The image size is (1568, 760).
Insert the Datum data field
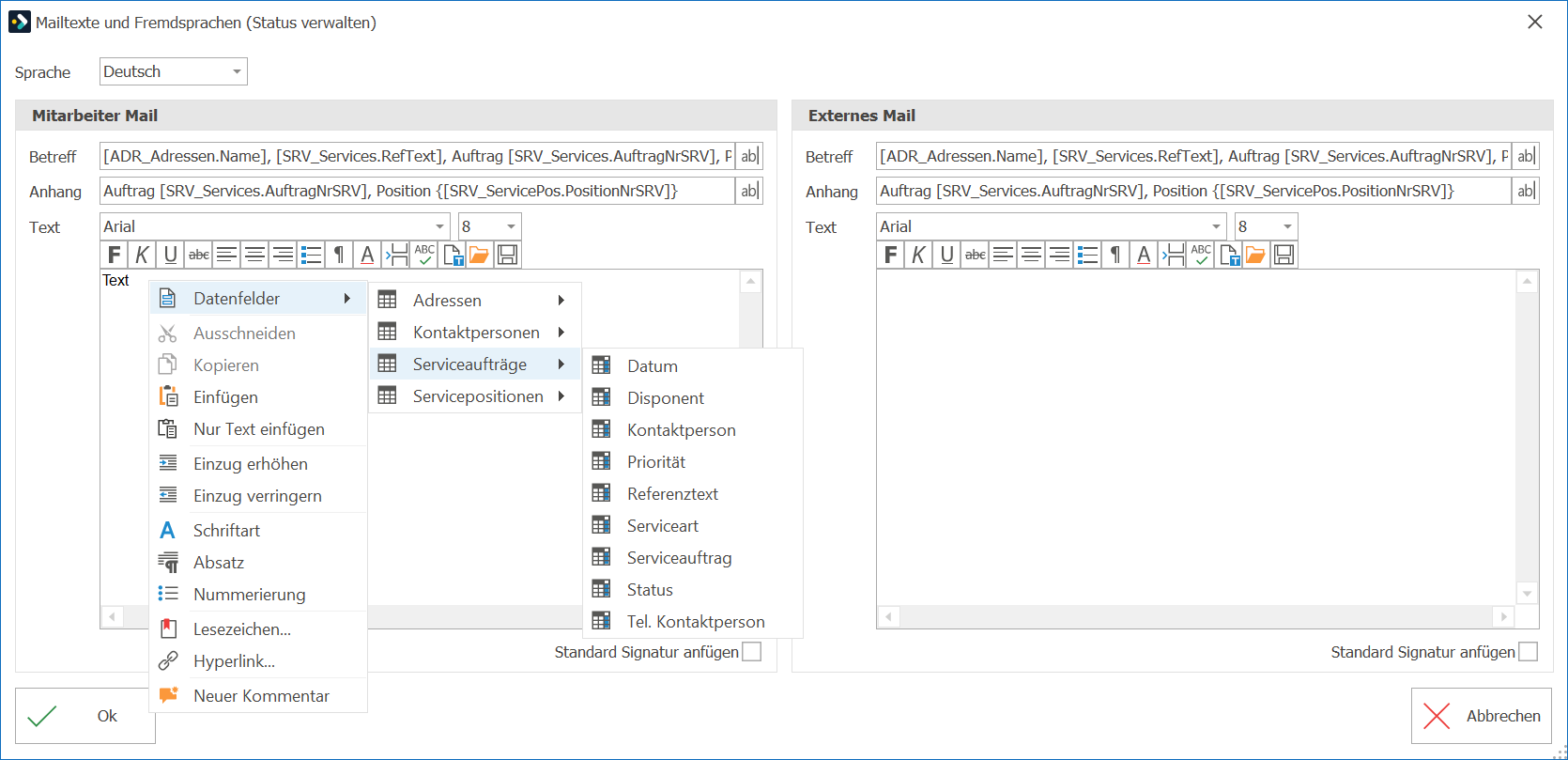pyautogui.click(x=693, y=366)
